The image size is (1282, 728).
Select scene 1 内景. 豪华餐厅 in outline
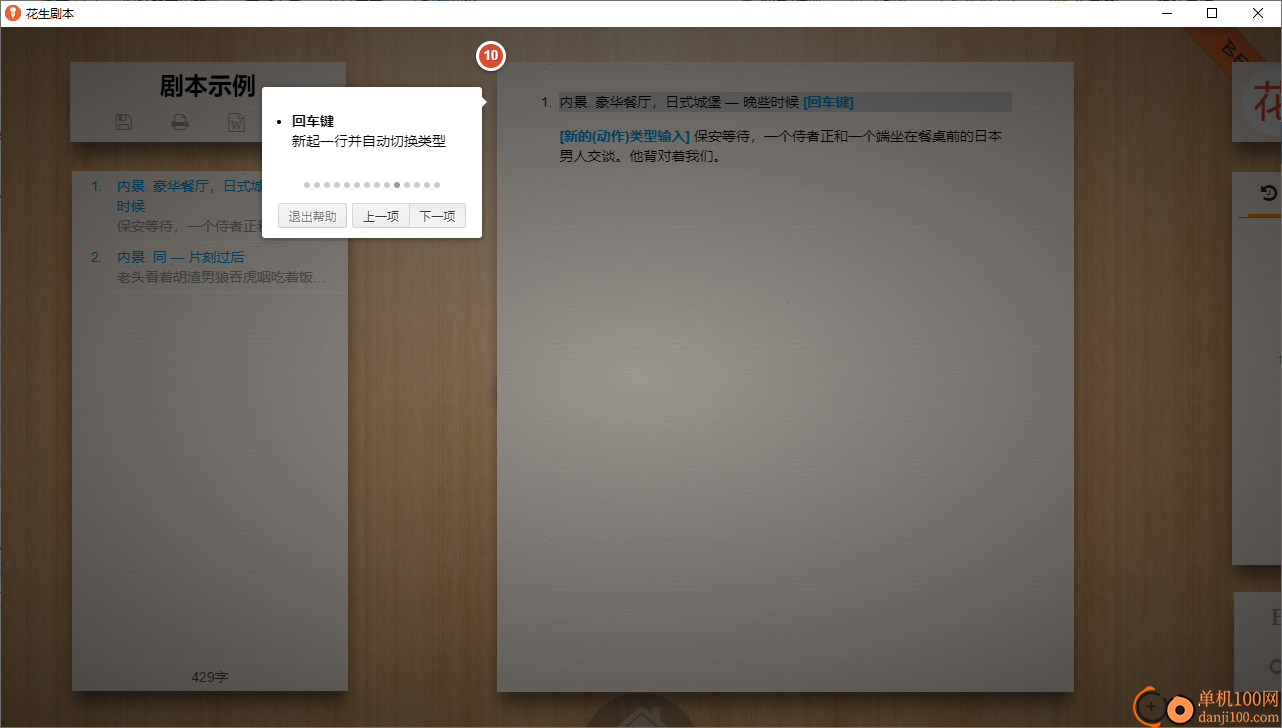coord(190,195)
